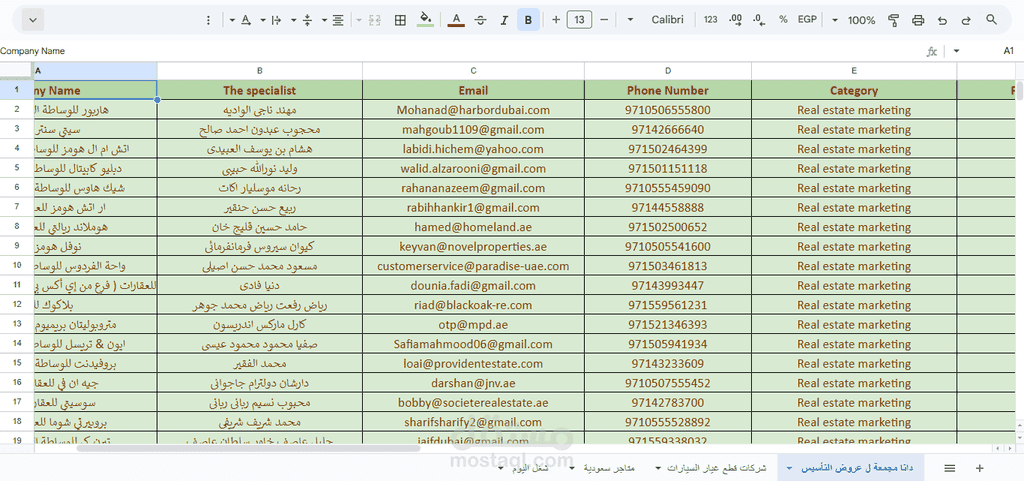Open the dropdown arrow on شركات قطع غيار السيارات tab
This screenshot has height=481, width=1024.
658,469
